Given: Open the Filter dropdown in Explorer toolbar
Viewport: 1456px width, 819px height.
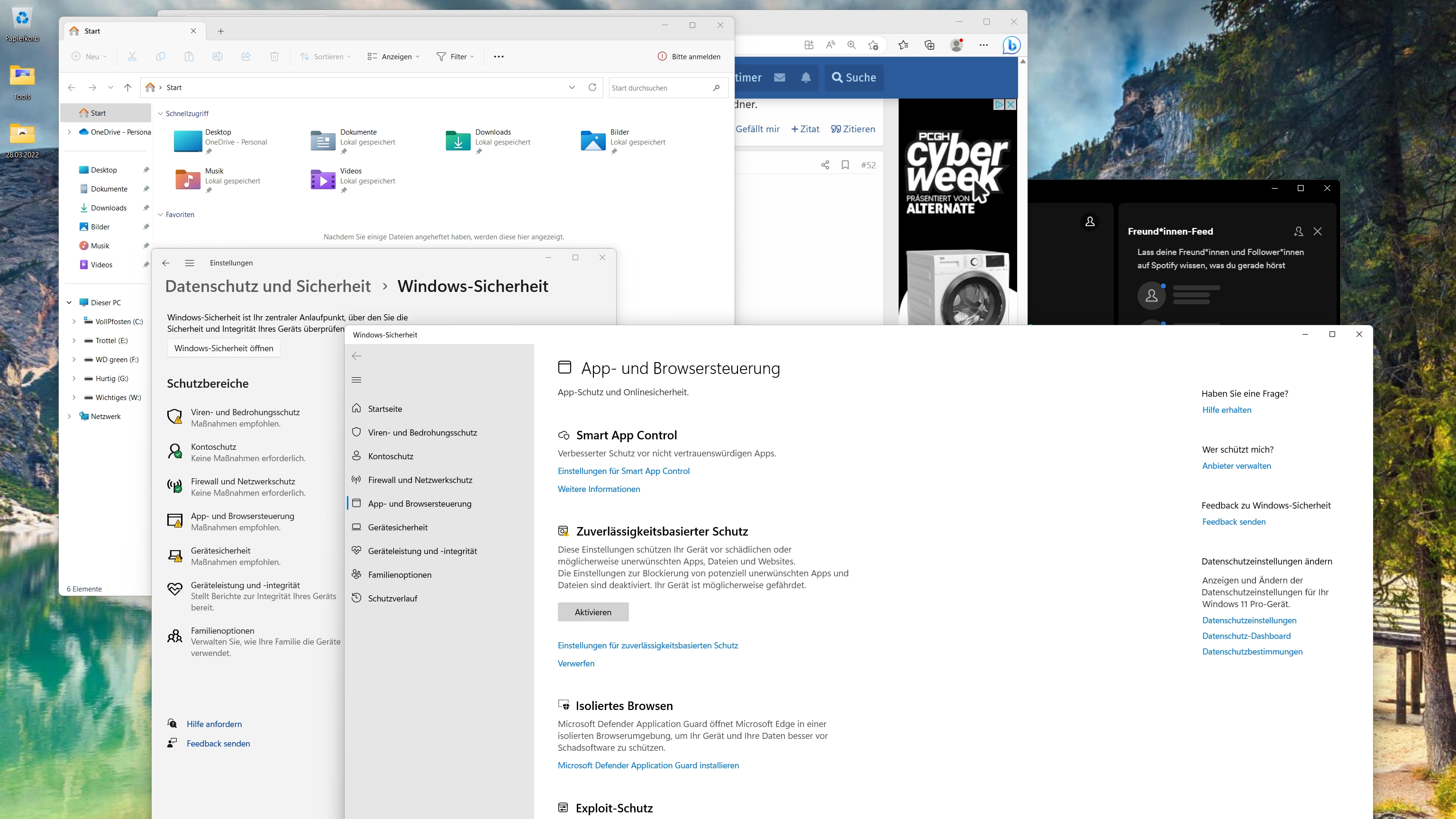Looking at the screenshot, I should [x=455, y=56].
